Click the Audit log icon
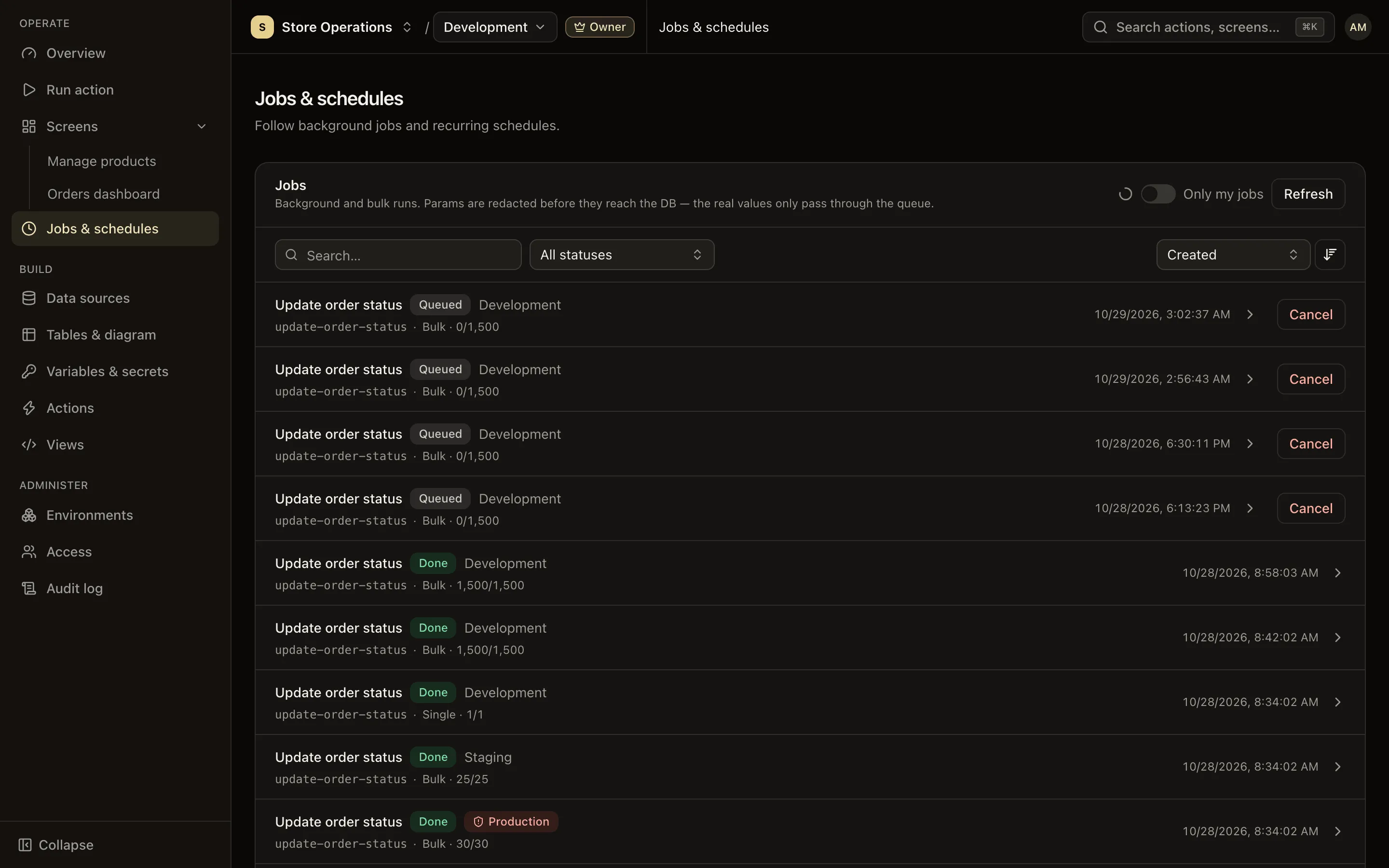Screen dimensions: 1389x868 tap(29, 588)
